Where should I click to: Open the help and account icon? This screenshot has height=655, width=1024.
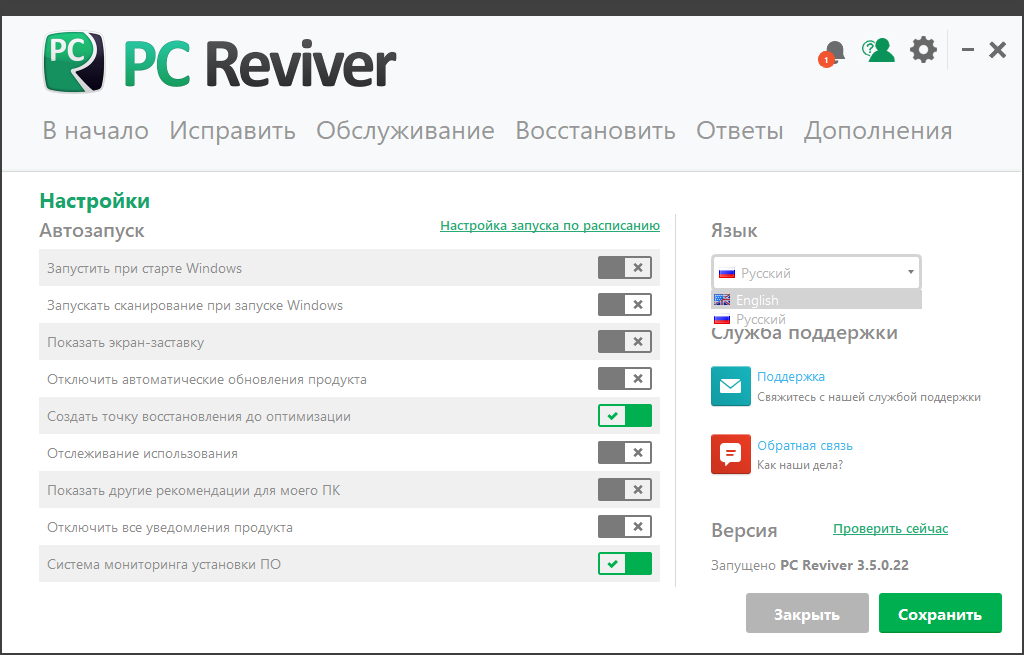pyautogui.click(x=878, y=50)
